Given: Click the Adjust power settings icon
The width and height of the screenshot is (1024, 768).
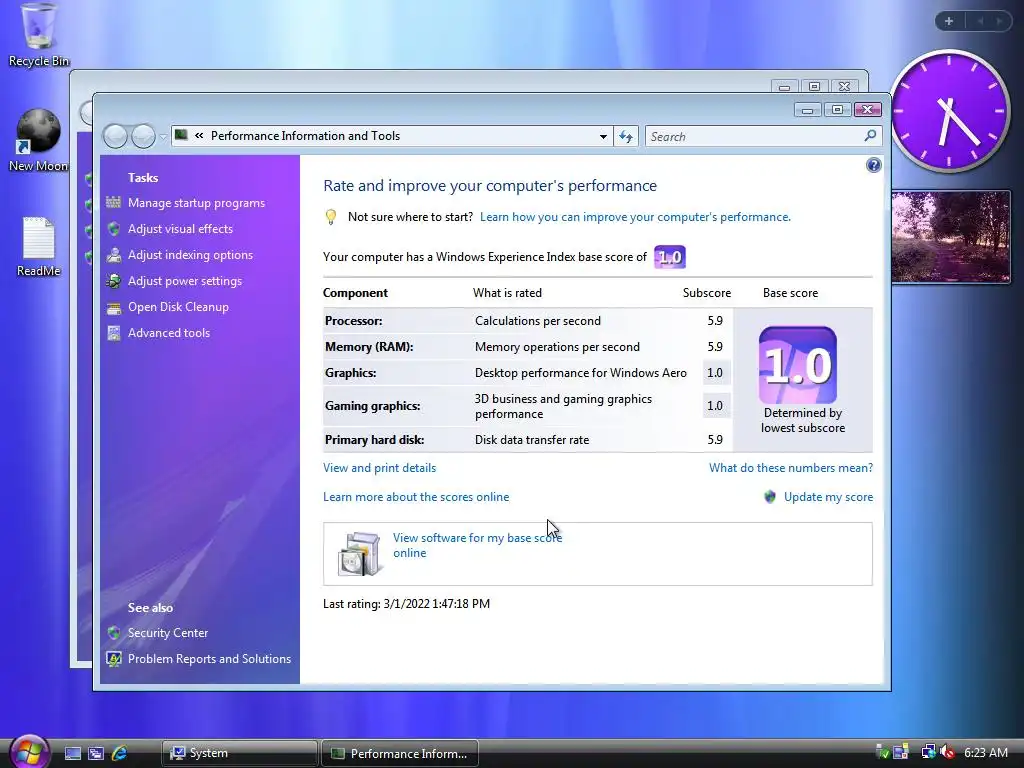Looking at the screenshot, I should (114, 281).
